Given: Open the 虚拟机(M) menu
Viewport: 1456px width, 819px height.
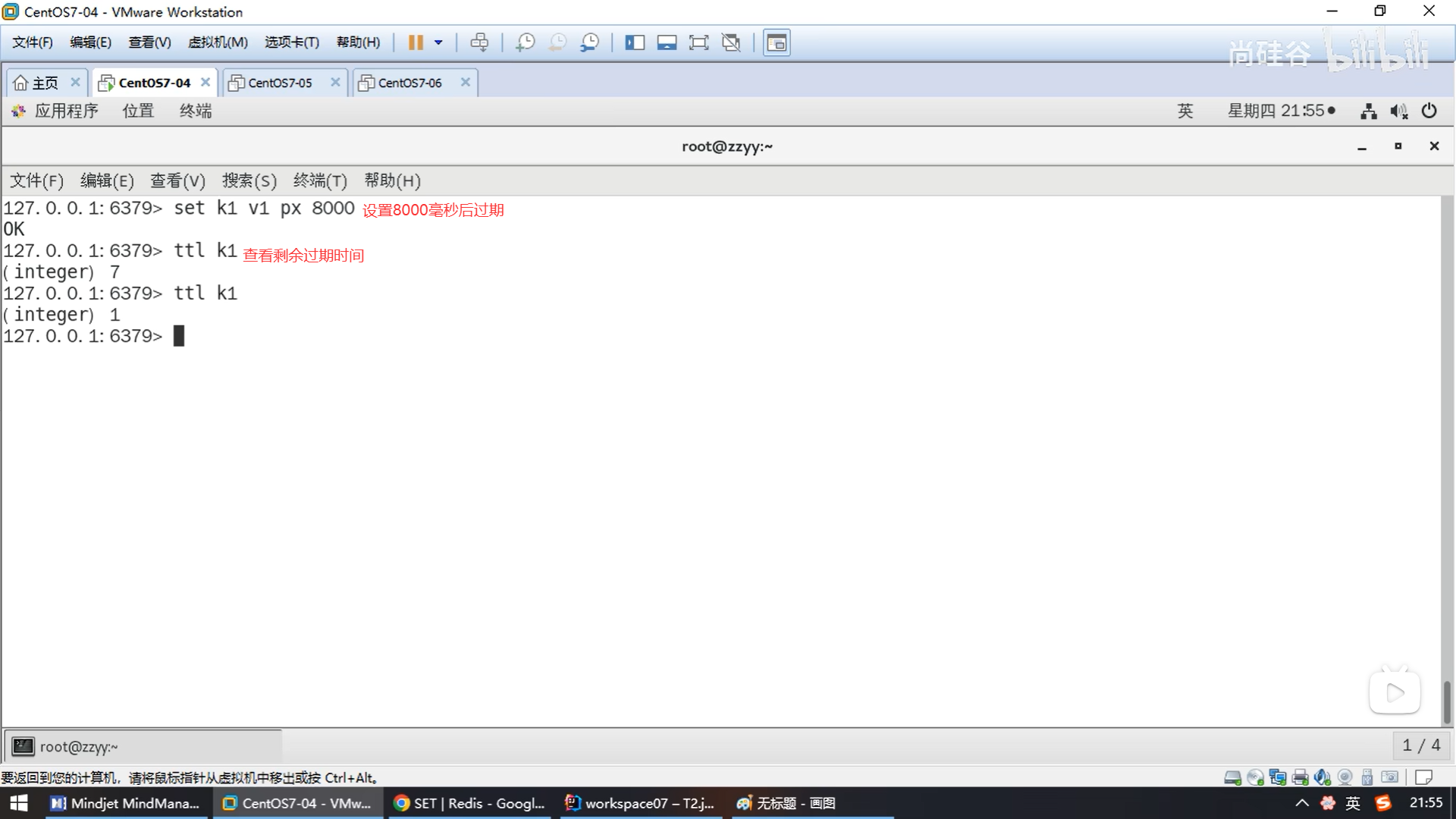Looking at the screenshot, I should pyautogui.click(x=218, y=42).
